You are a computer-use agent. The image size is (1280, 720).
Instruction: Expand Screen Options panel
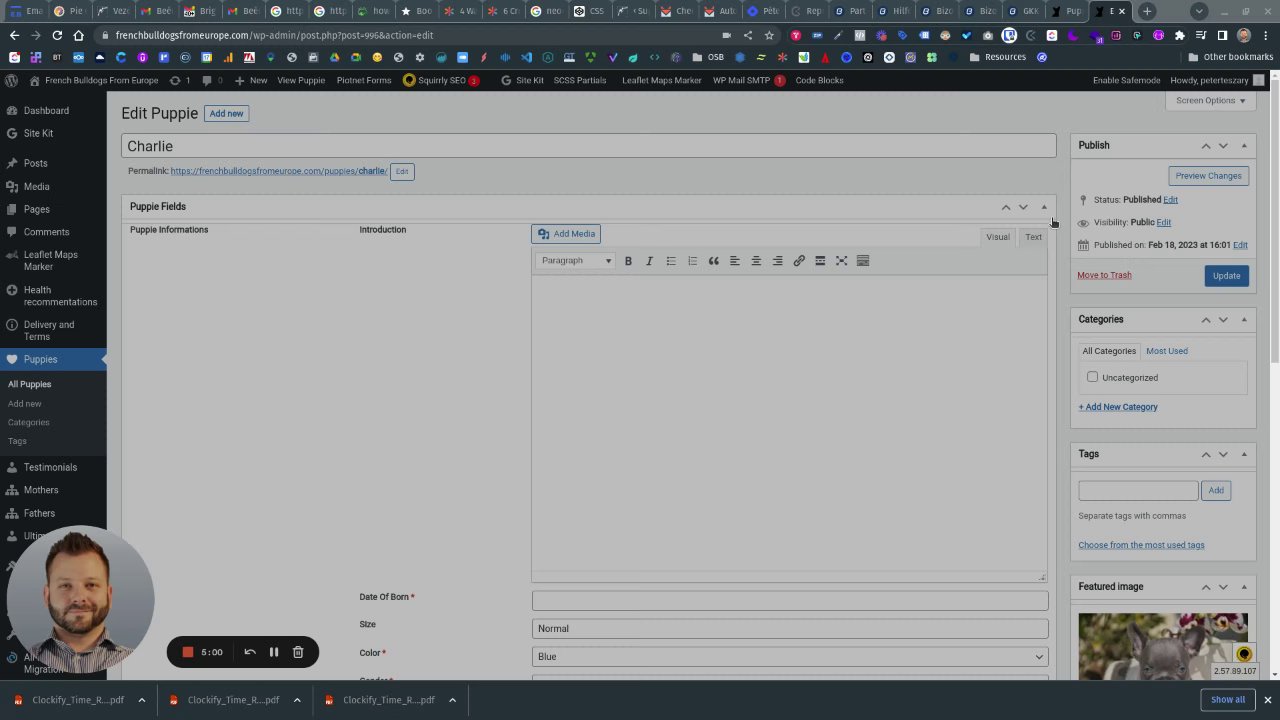pyautogui.click(x=1210, y=100)
